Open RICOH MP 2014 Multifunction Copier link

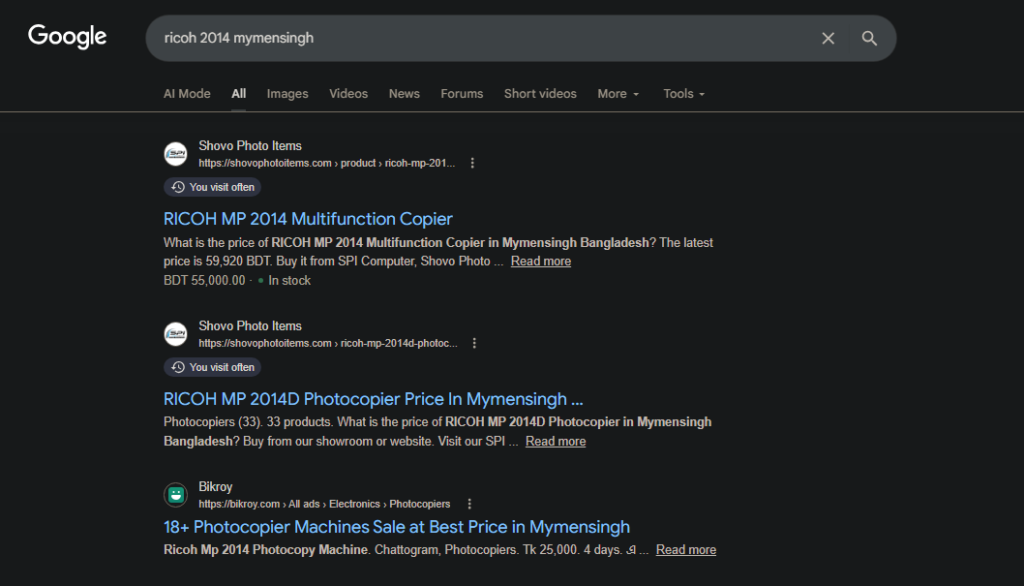(x=308, y=219)
